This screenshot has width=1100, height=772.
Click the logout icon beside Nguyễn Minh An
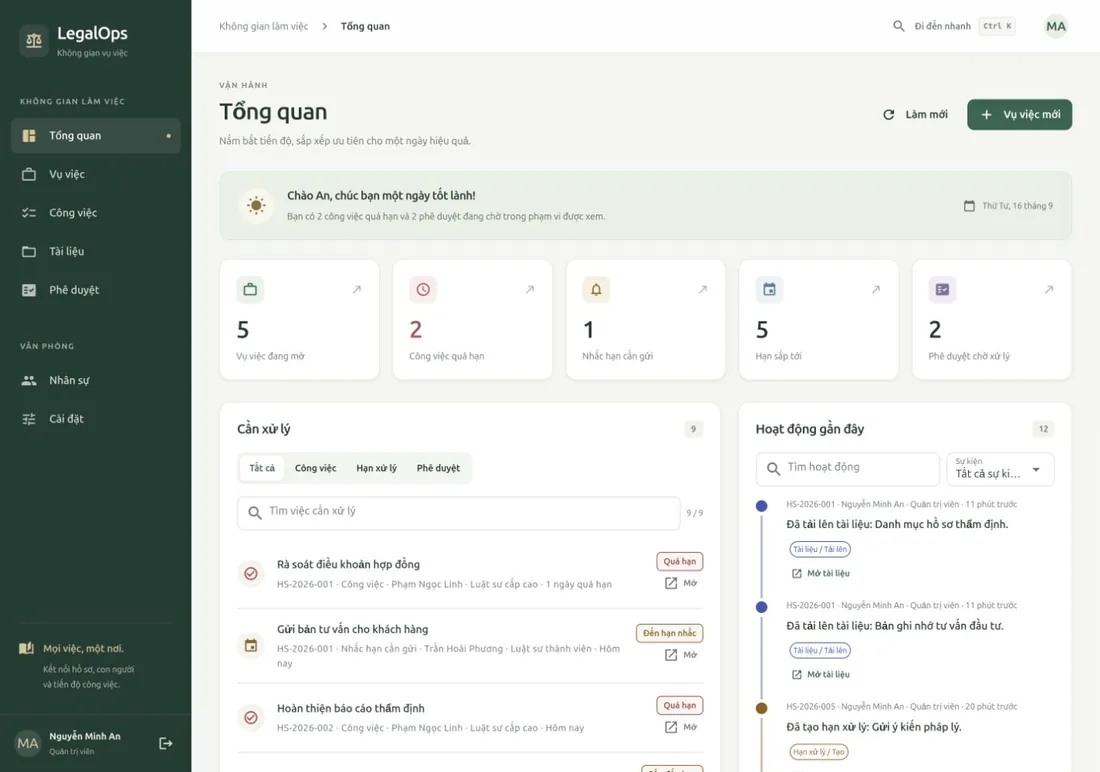click(166, 743)
